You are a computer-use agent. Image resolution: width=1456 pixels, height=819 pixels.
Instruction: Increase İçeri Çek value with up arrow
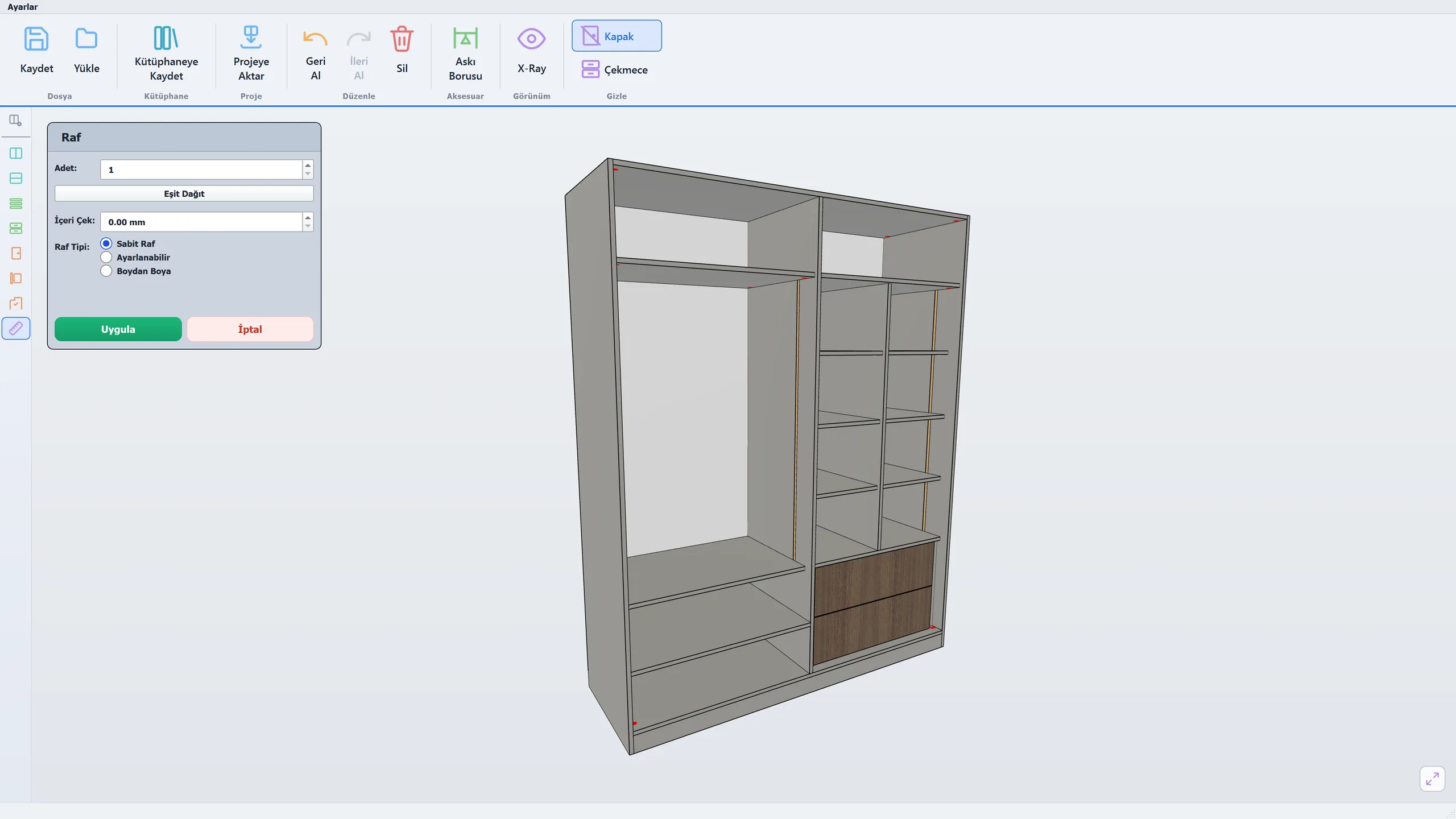308,218
